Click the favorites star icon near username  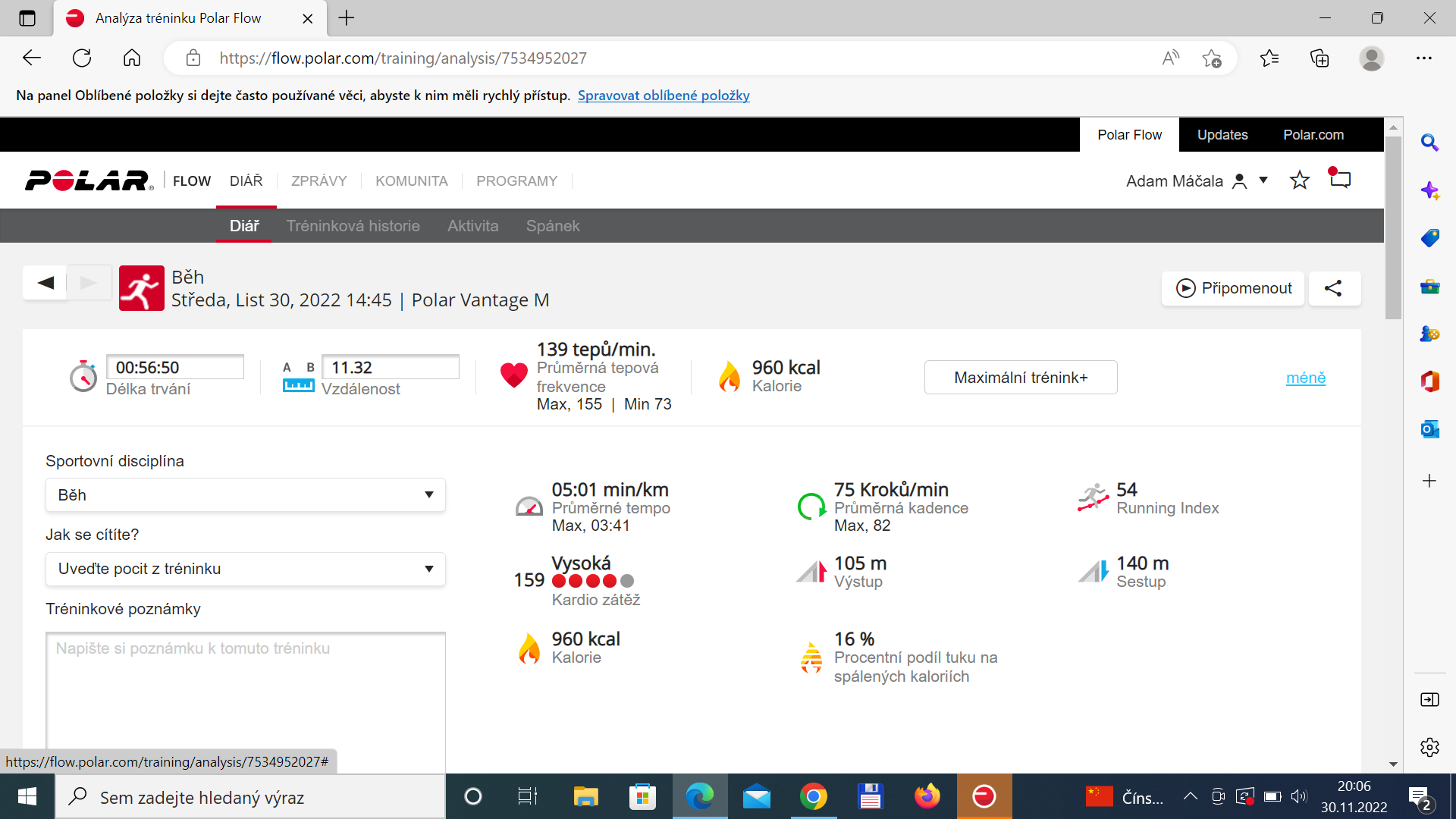(1300, 180)
